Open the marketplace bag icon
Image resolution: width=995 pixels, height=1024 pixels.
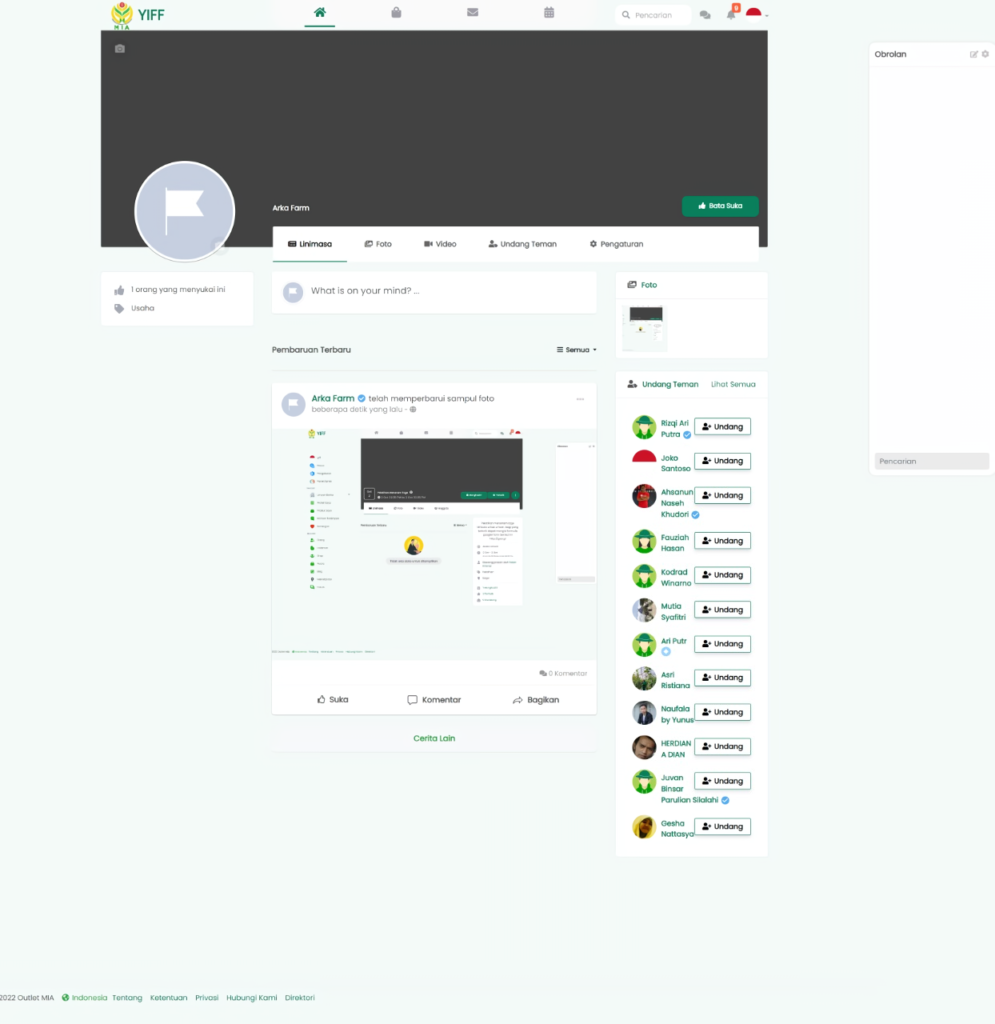396,12
